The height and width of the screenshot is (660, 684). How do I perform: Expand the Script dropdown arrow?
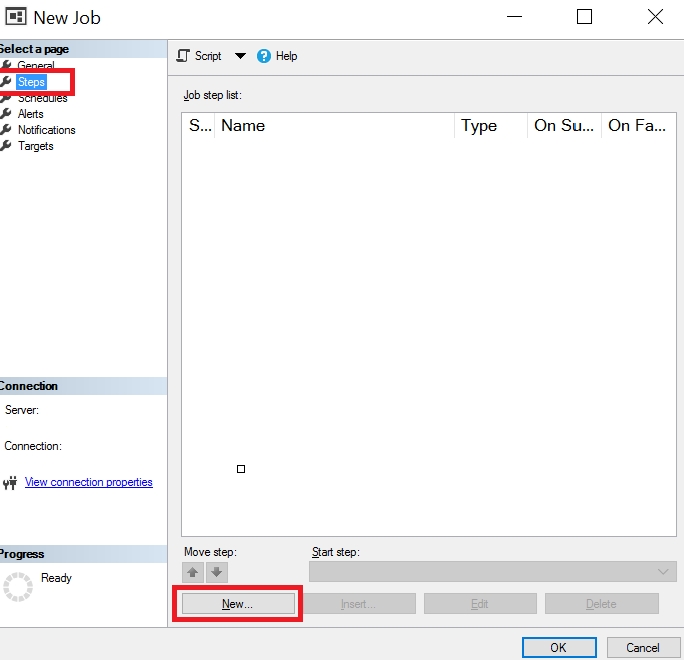click(240, 56)
